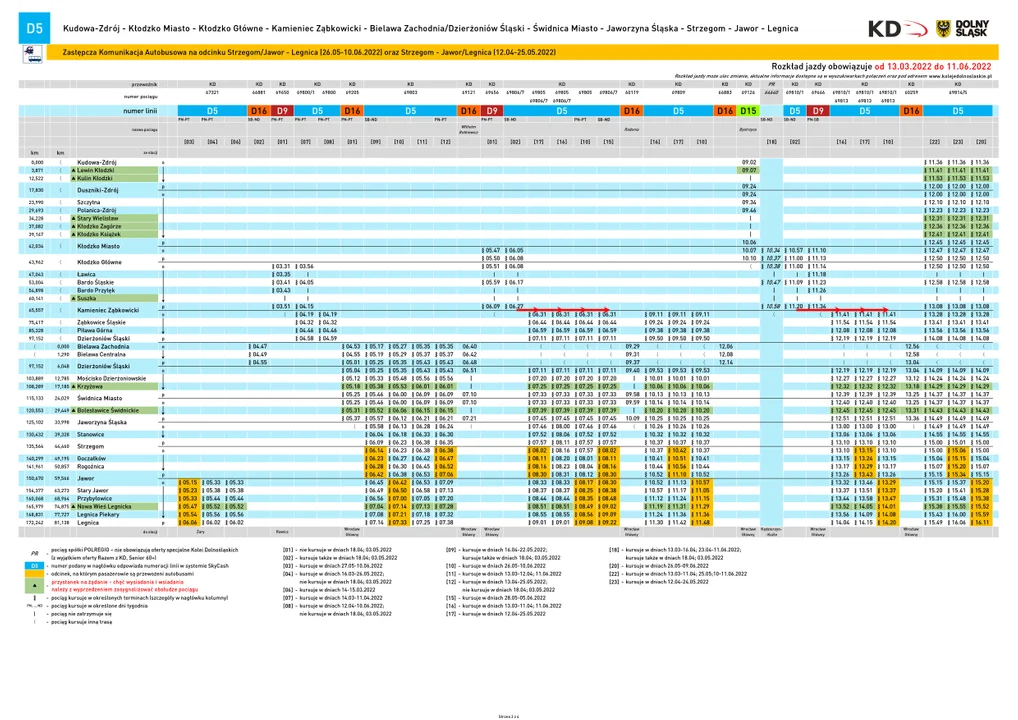Select the Ząbkowice Śląskie station label
Screen dimensions: 1018x720
(x=101, y=323)
